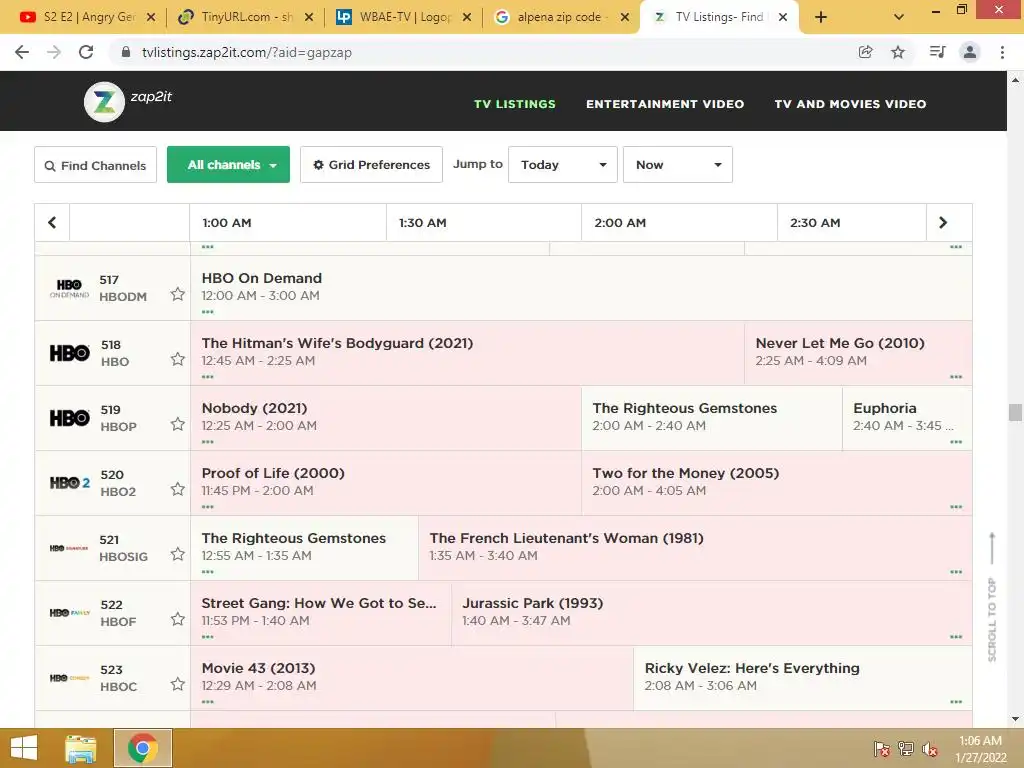Open the 519 HBOP channel logo

(x=69, y=418)
